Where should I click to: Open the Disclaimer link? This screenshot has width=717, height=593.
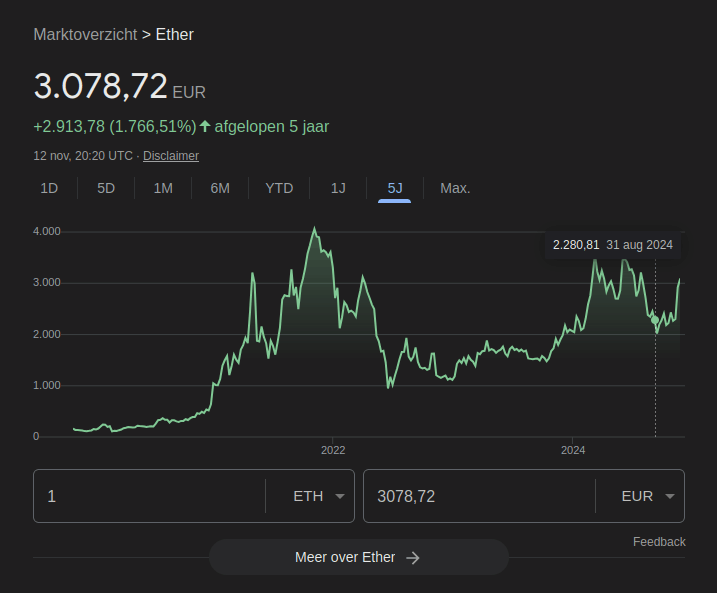[171, 156]
